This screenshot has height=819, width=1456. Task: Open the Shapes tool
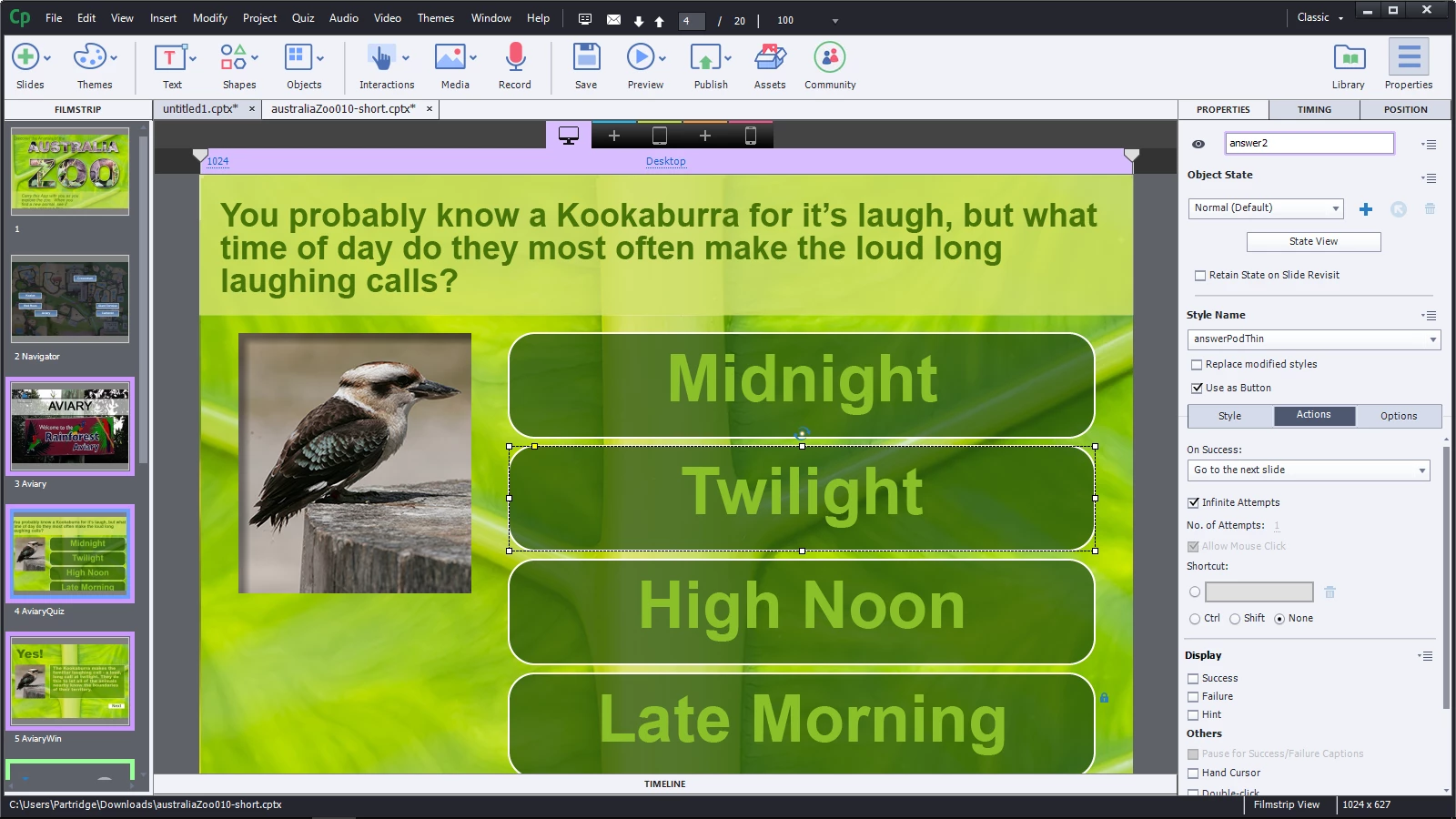coord(239,66)
